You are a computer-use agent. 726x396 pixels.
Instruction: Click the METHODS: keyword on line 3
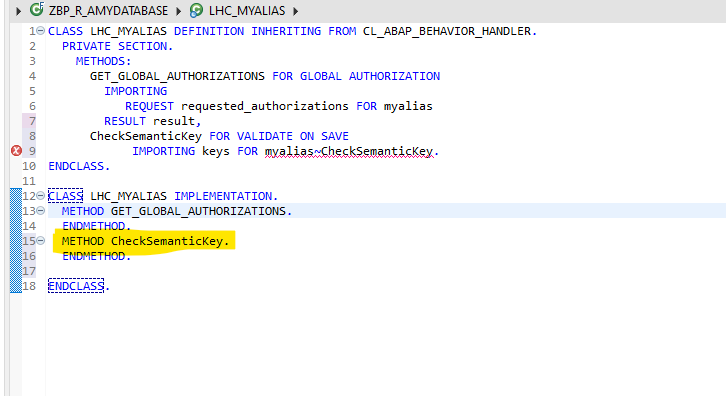pos(104,61)
